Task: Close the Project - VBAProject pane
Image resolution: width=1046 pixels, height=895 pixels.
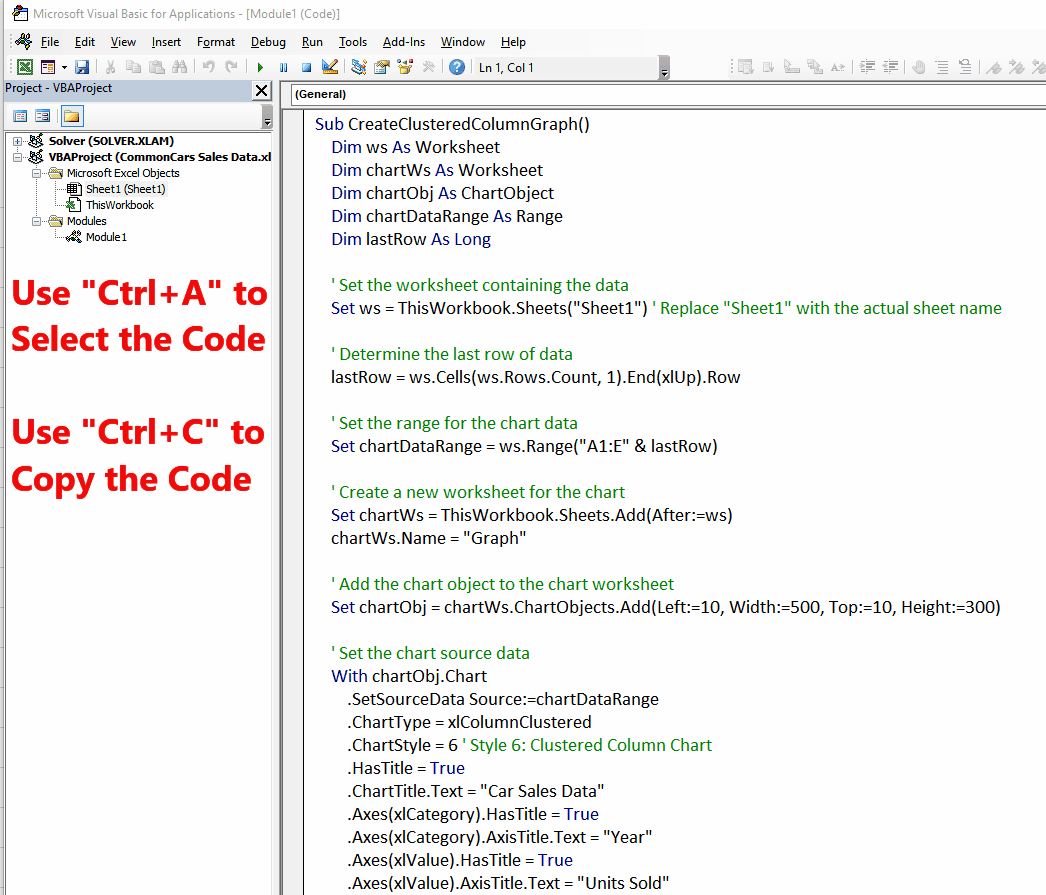Action: click(262, 90)
